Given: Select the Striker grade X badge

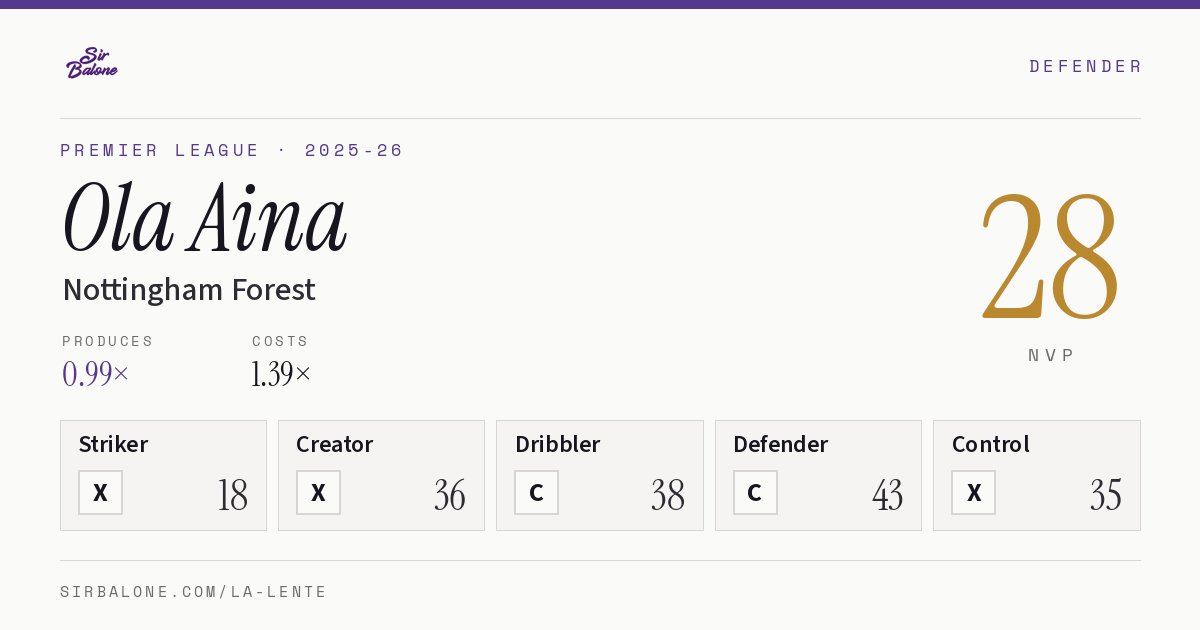Looking at the screenshot, I should (x=100, y=492).
